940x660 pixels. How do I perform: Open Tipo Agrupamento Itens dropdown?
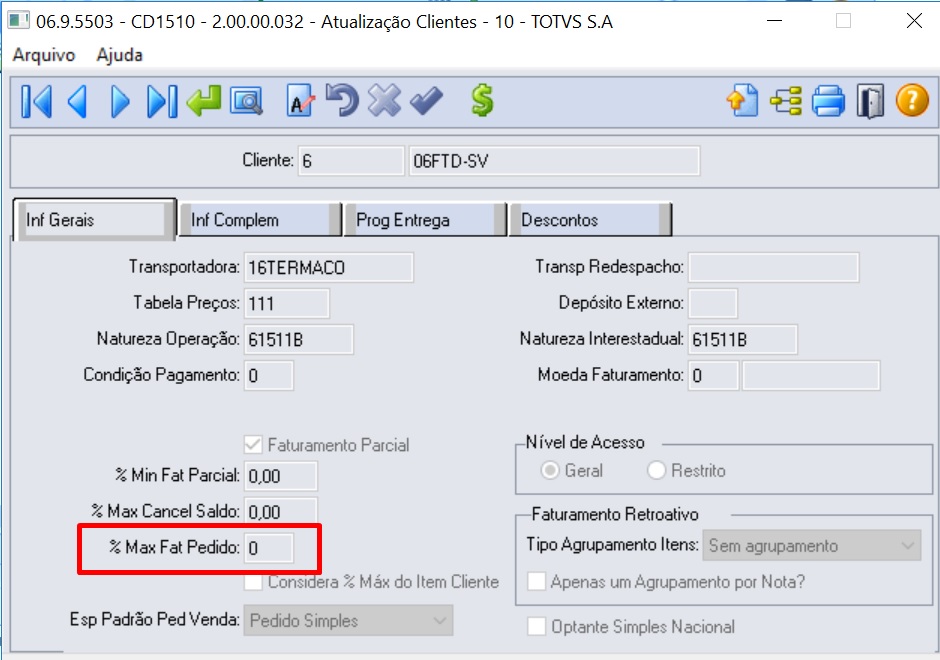tap(812, 546)
